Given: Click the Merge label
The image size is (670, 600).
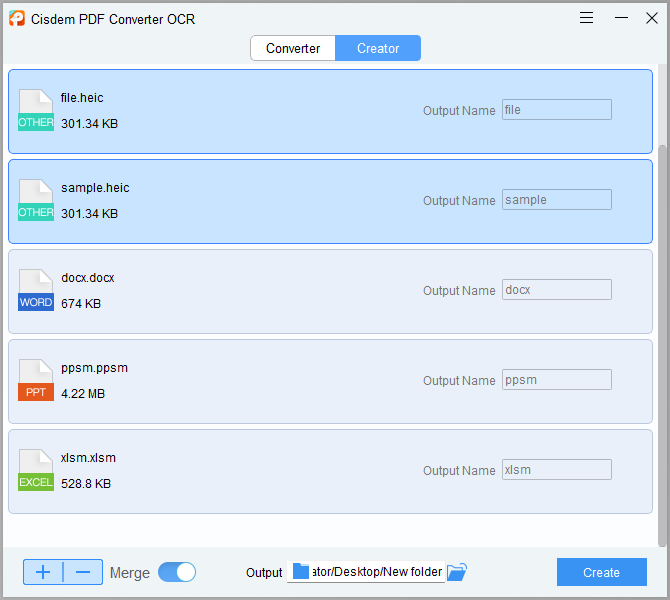Looking at the screenshot, I should coord(130,573).
